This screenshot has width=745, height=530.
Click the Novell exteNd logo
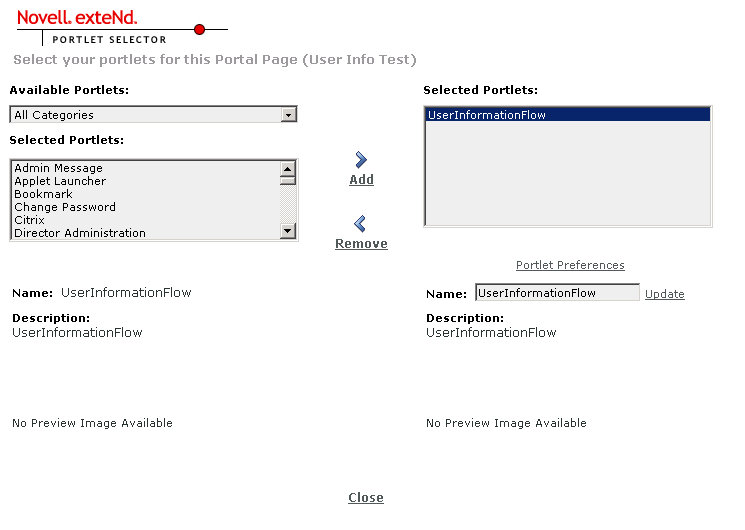tap(77, 18)
